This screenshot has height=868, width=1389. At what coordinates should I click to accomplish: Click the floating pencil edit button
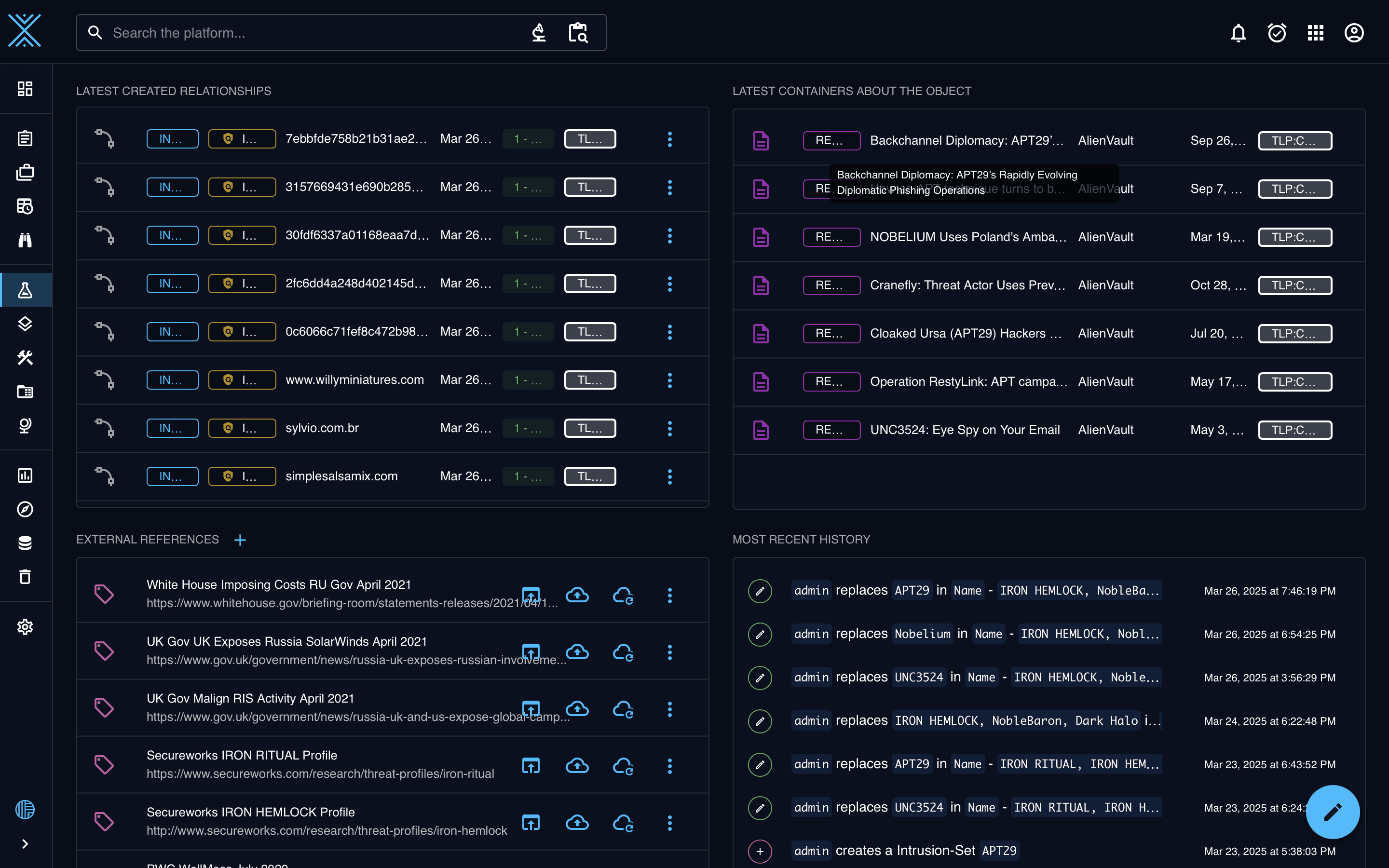pos(1332,812)
